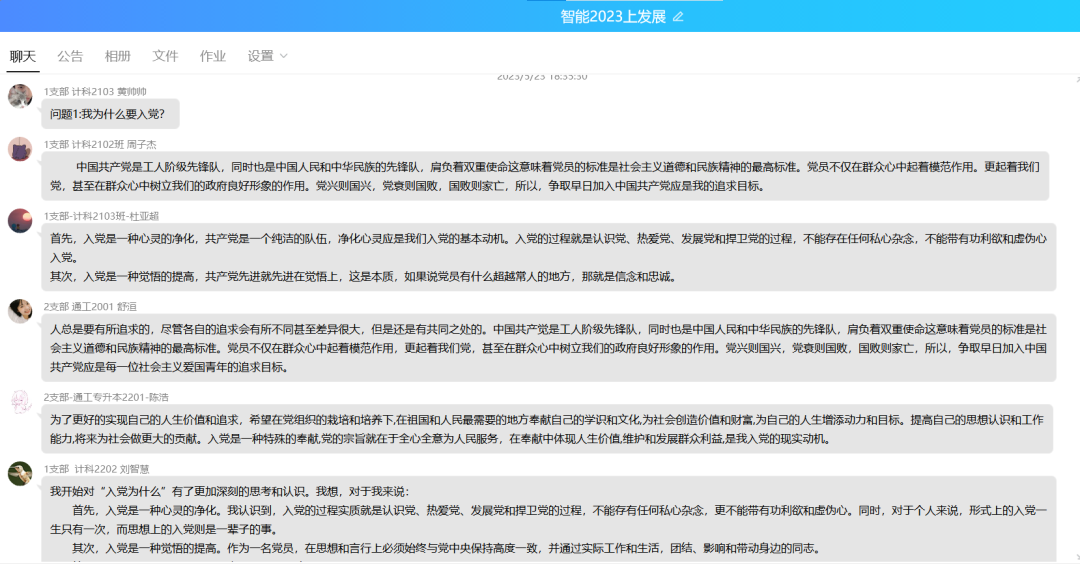1080x567 pixels.
Task: Expand the 设置 dropdown arrow
Action: [283, 56]
